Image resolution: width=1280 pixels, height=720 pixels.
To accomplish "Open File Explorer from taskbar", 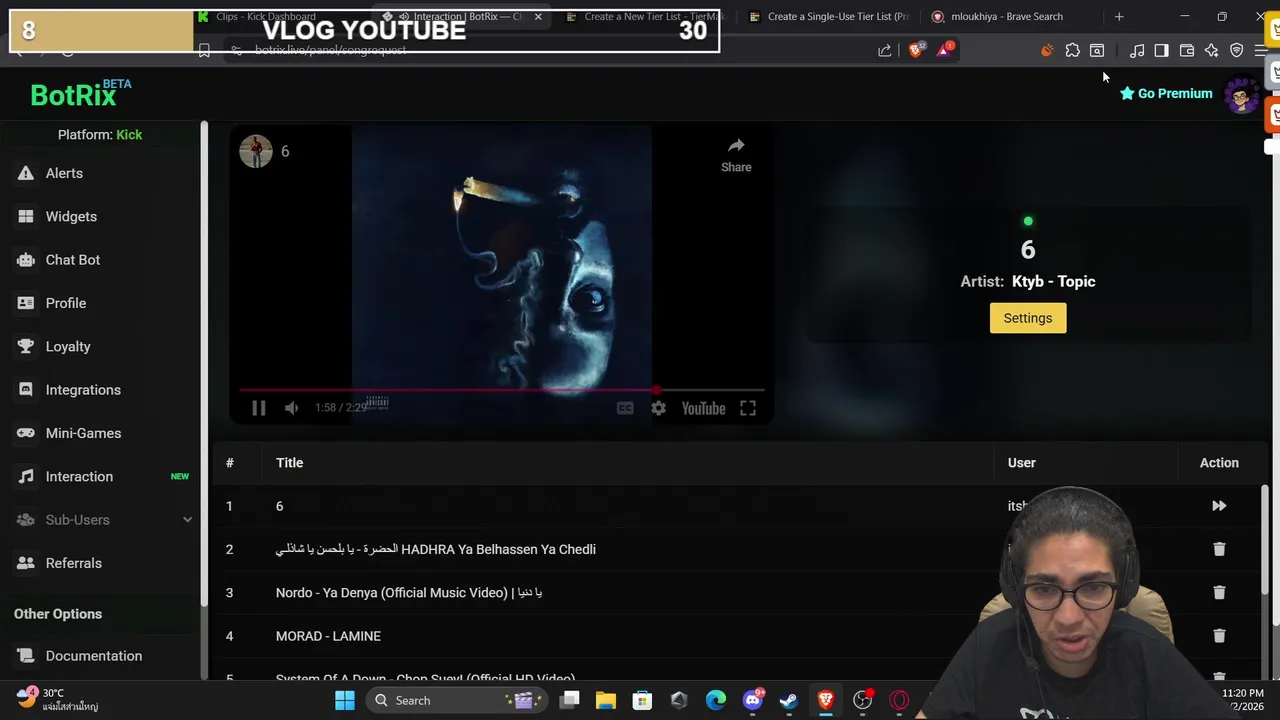I will (x=606, y=700).
